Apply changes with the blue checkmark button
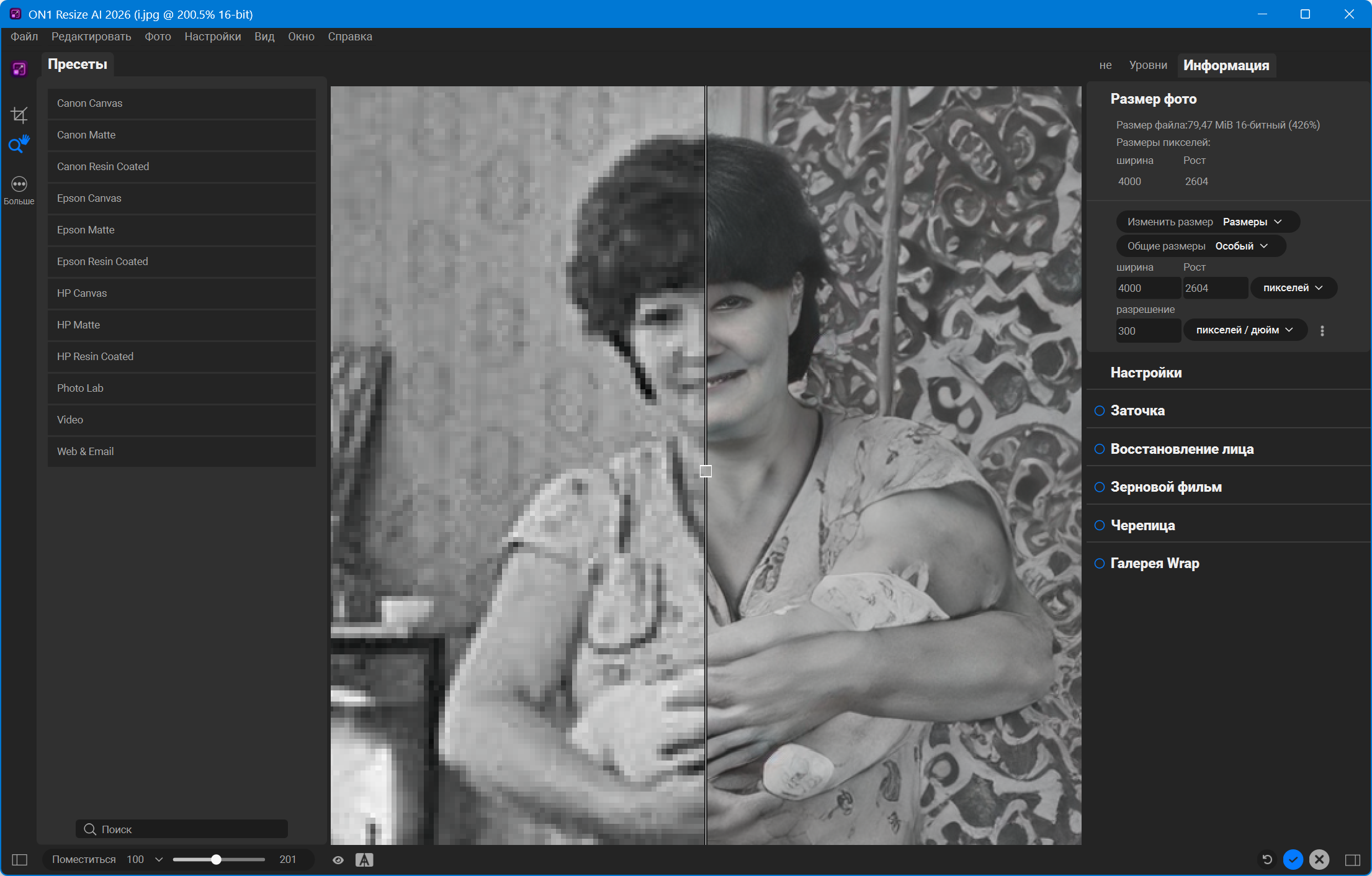The width and height of the screenshot is (1372, 876). 1293,859
